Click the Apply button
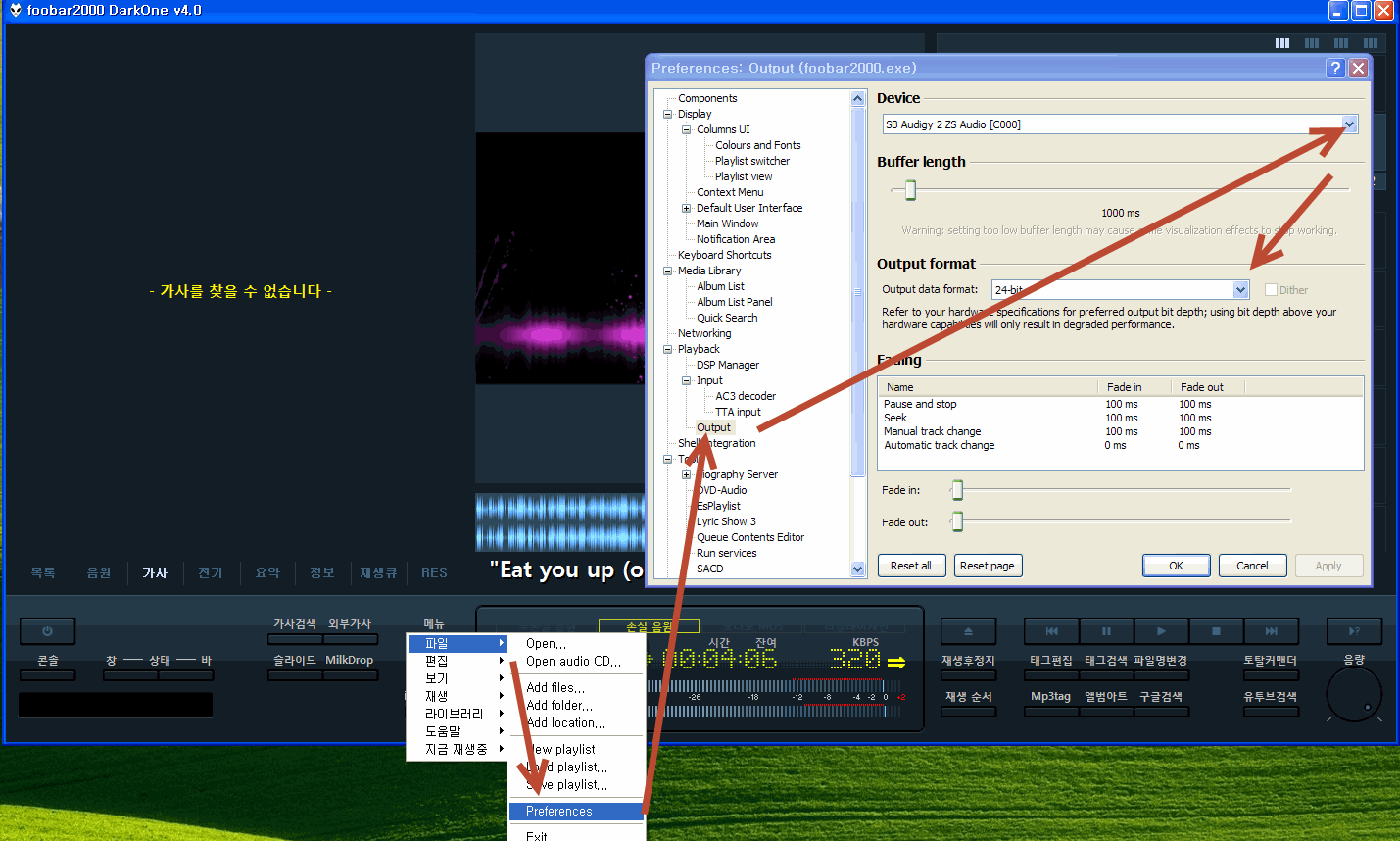 point(1328,566)
